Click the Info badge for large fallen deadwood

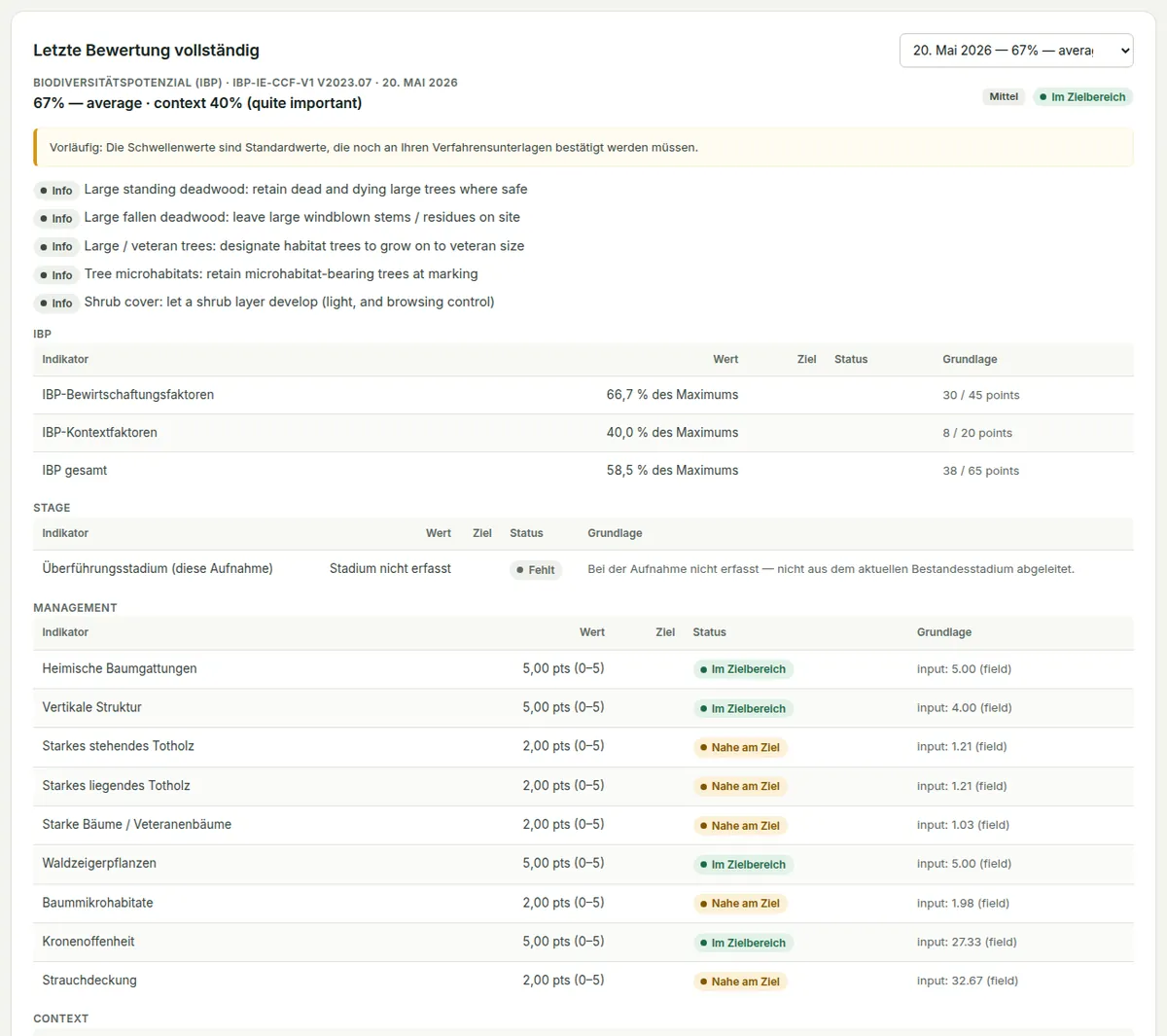[56, 219]
